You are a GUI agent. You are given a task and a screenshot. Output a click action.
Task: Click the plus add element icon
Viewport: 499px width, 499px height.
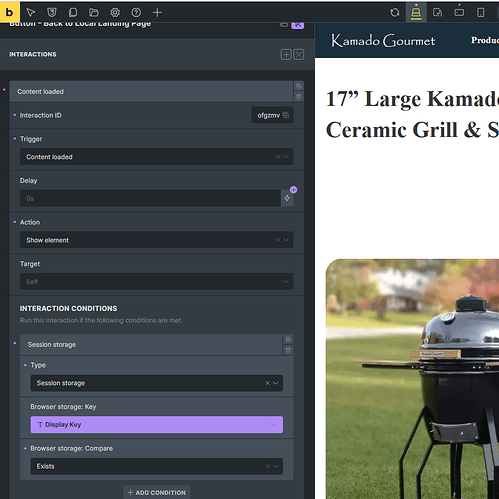157,13
